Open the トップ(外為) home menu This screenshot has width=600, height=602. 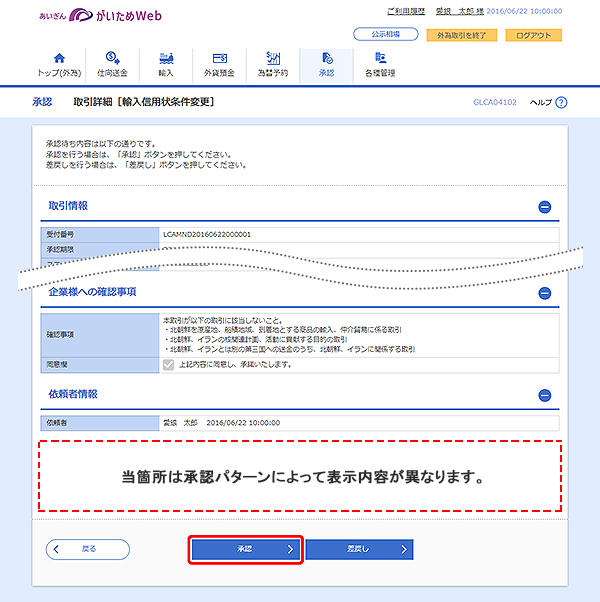(x=59, y=65)
